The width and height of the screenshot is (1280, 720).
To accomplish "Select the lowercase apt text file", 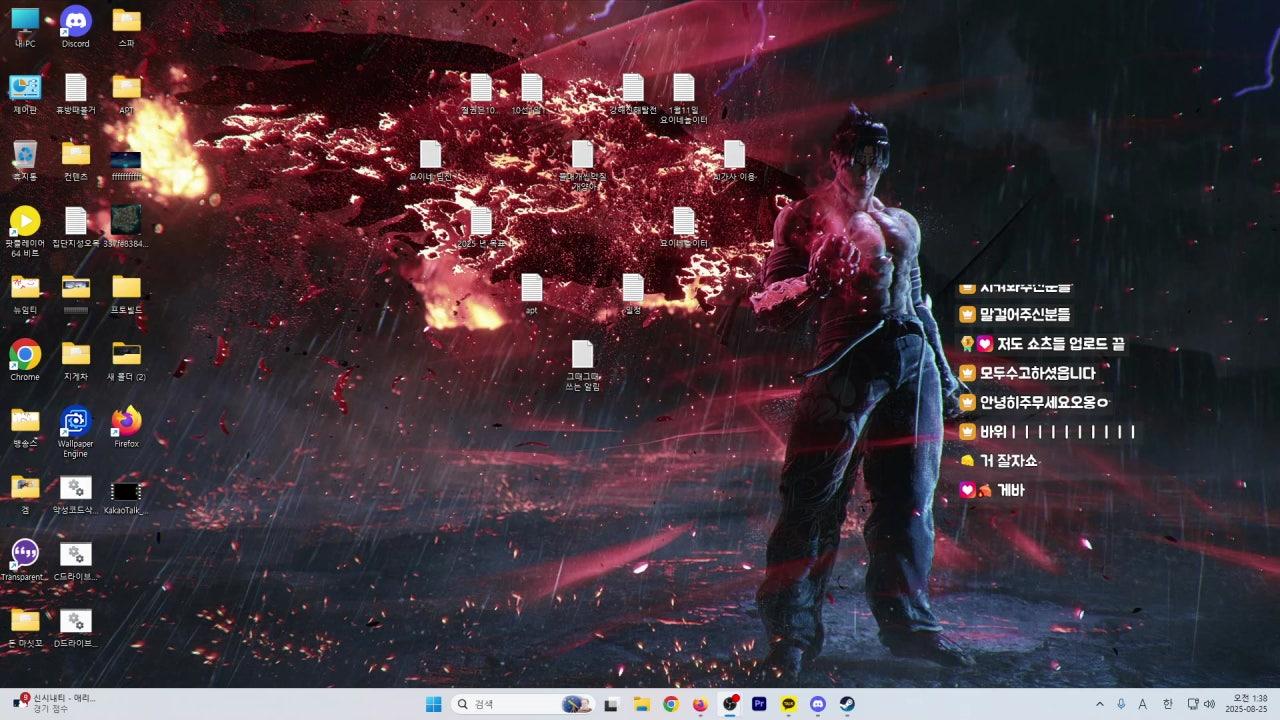I will pos(531,294).
